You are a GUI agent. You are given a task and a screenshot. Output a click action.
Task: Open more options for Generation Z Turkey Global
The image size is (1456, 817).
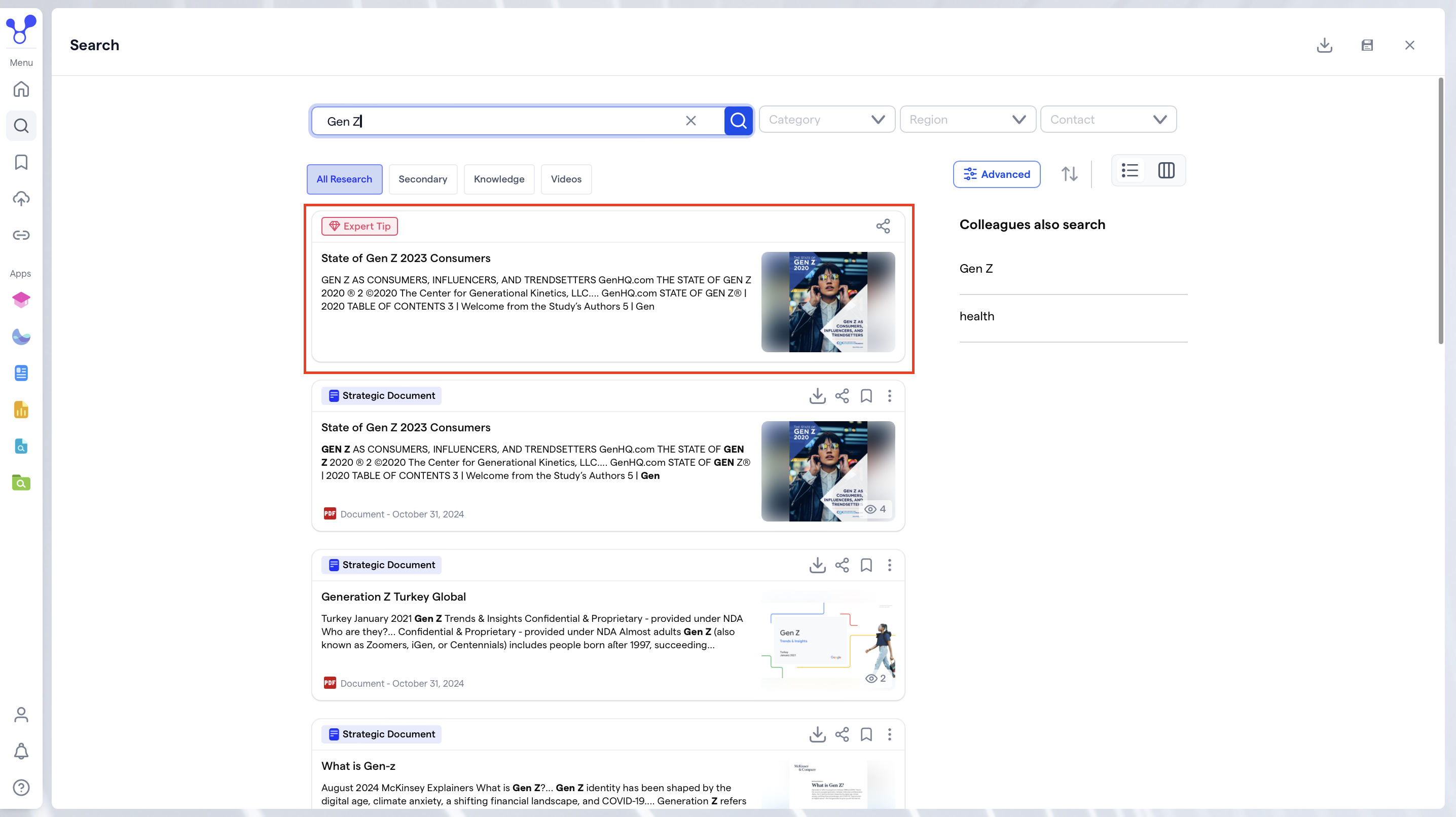pyautogui.click(x=890, y=565)
